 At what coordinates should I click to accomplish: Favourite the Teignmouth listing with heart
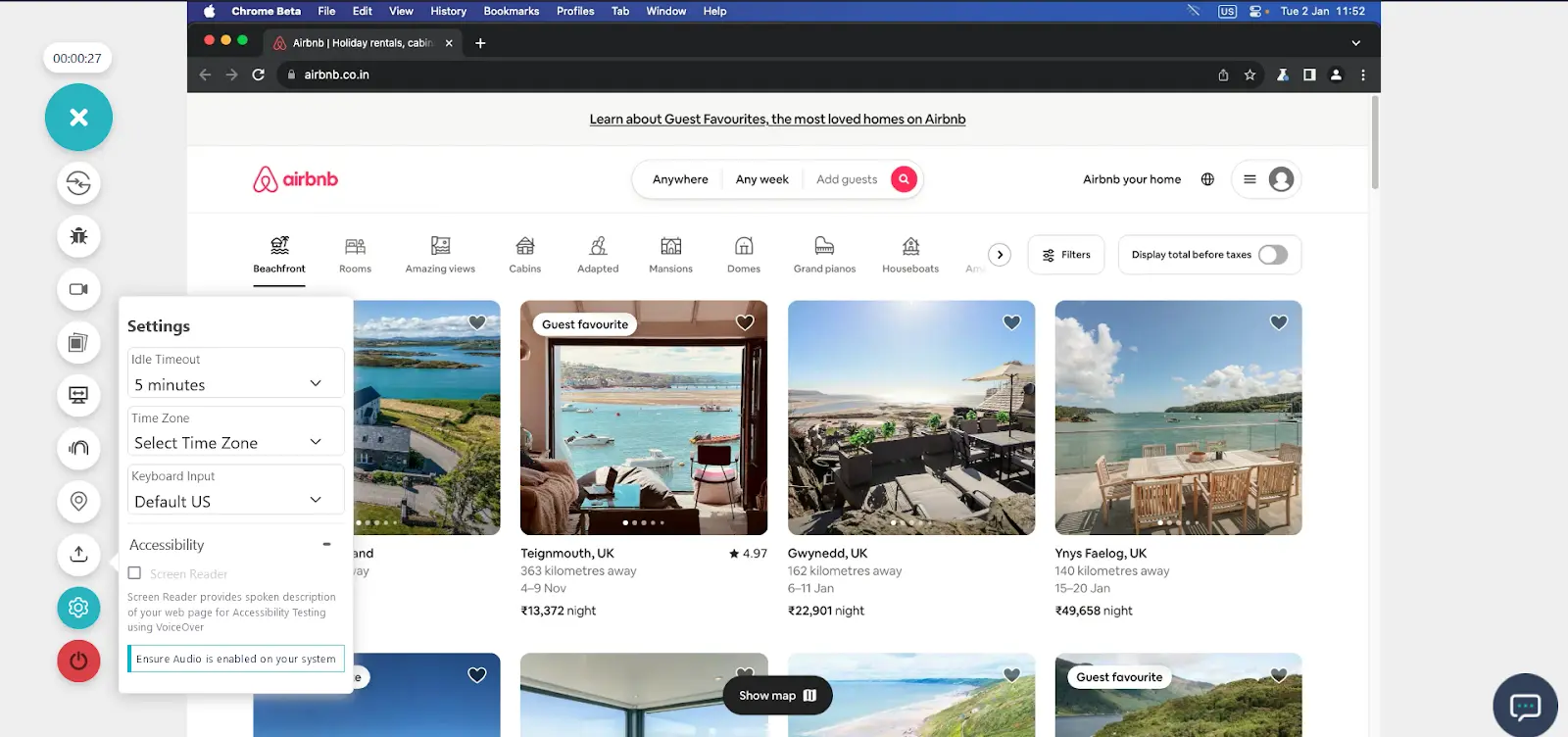coord(745,322)
